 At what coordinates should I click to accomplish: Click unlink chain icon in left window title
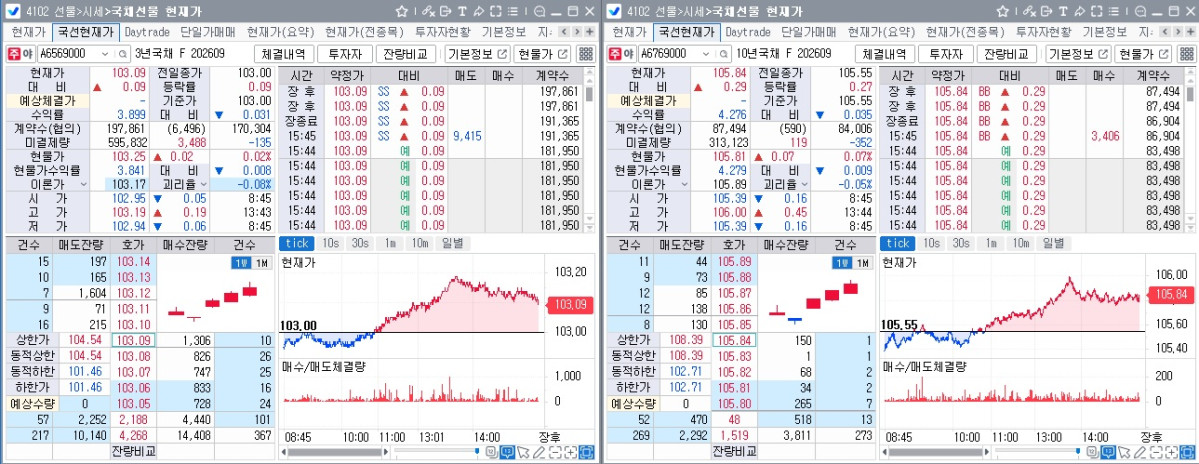click(428, 11)
